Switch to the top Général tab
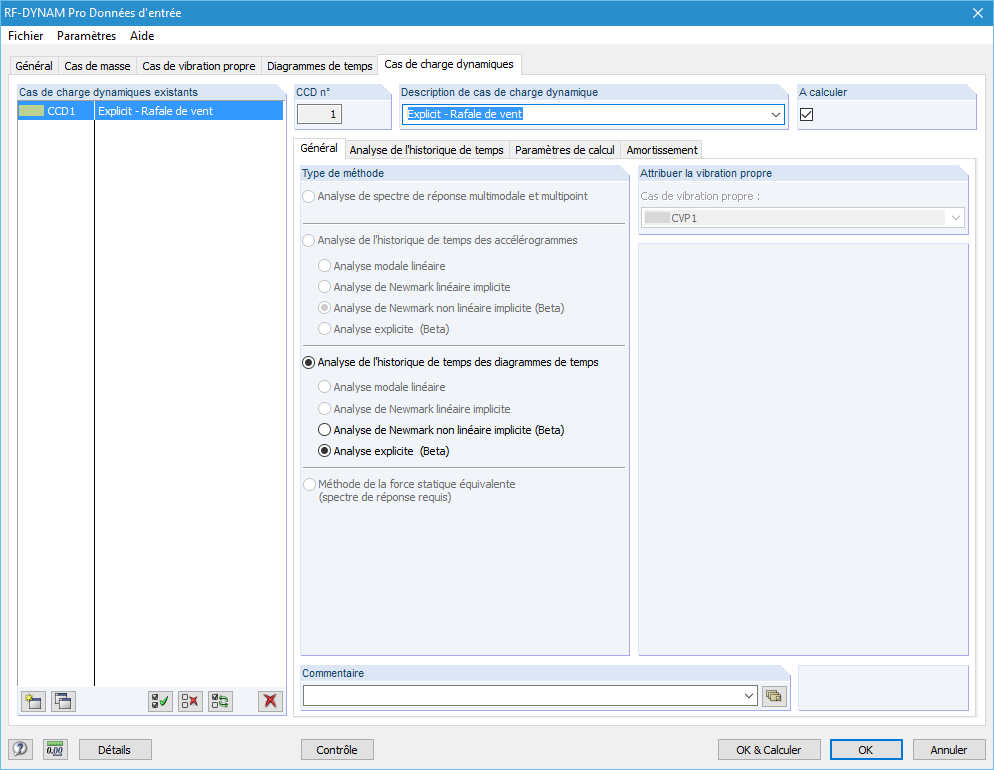 (x=34, y=66)
